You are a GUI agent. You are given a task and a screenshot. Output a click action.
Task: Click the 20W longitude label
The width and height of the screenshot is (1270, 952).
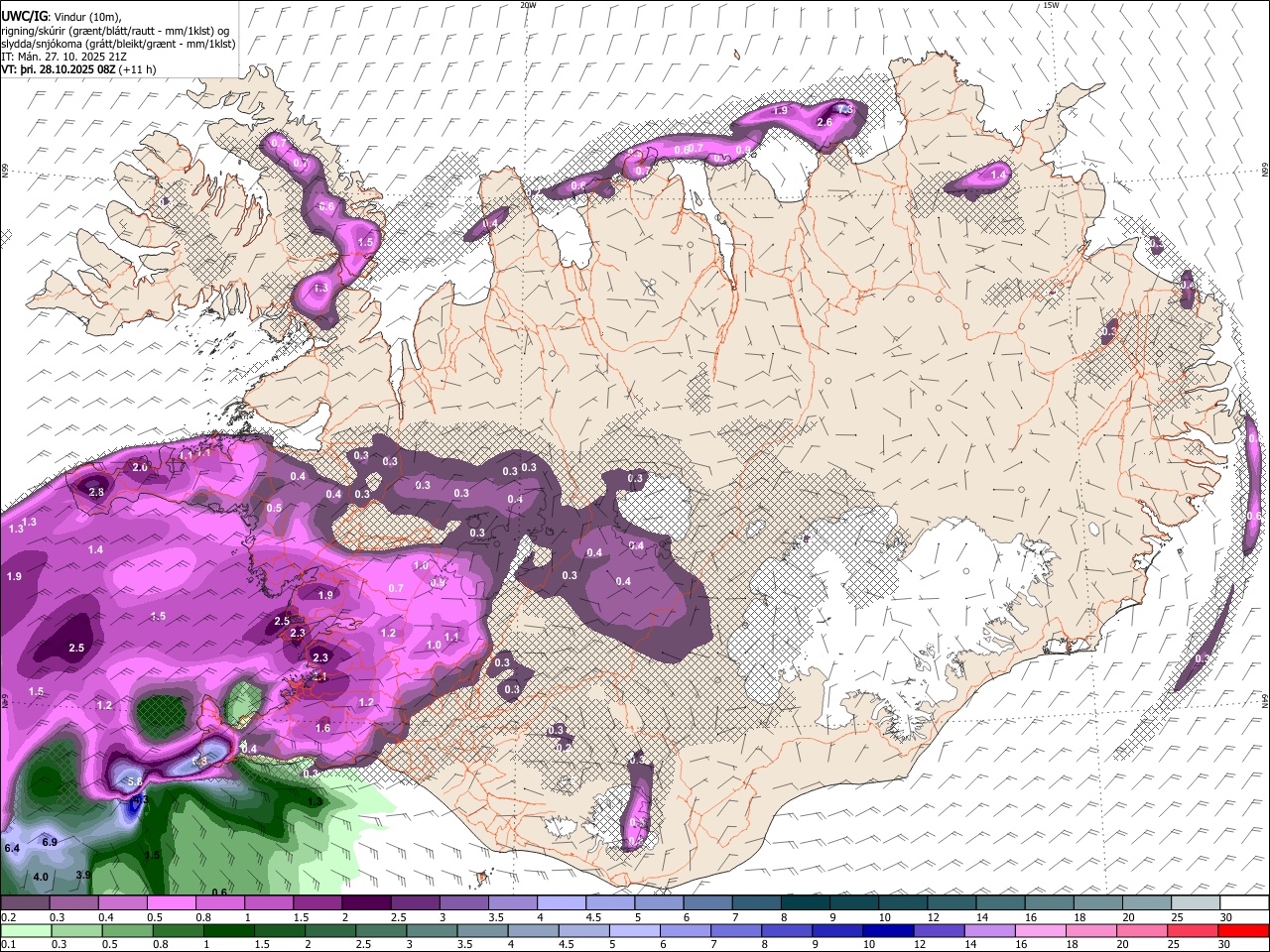point(529,5)
